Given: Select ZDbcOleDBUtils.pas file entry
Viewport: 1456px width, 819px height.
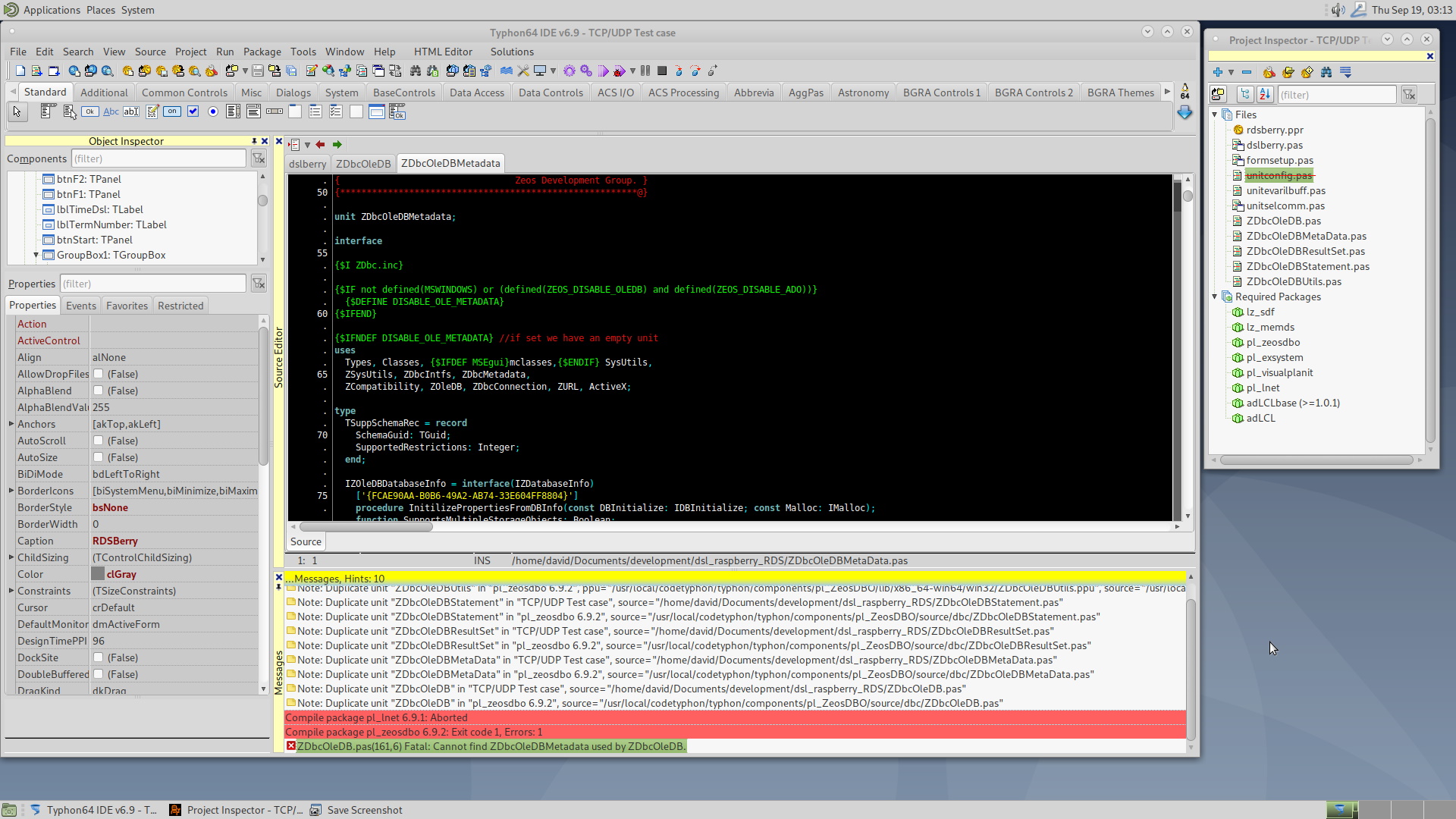Looking at the screenshot, I should pos(1294,281).
